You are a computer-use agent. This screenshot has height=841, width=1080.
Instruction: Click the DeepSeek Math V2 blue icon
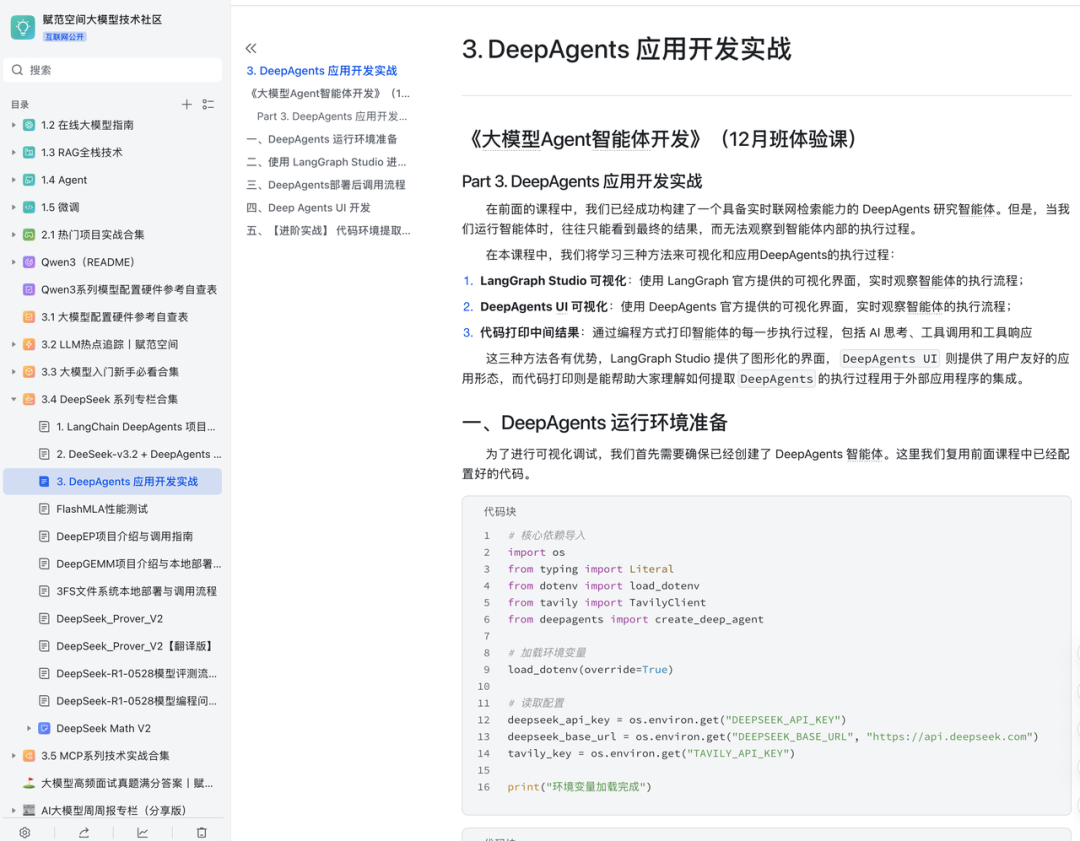[x=44, y=728]
